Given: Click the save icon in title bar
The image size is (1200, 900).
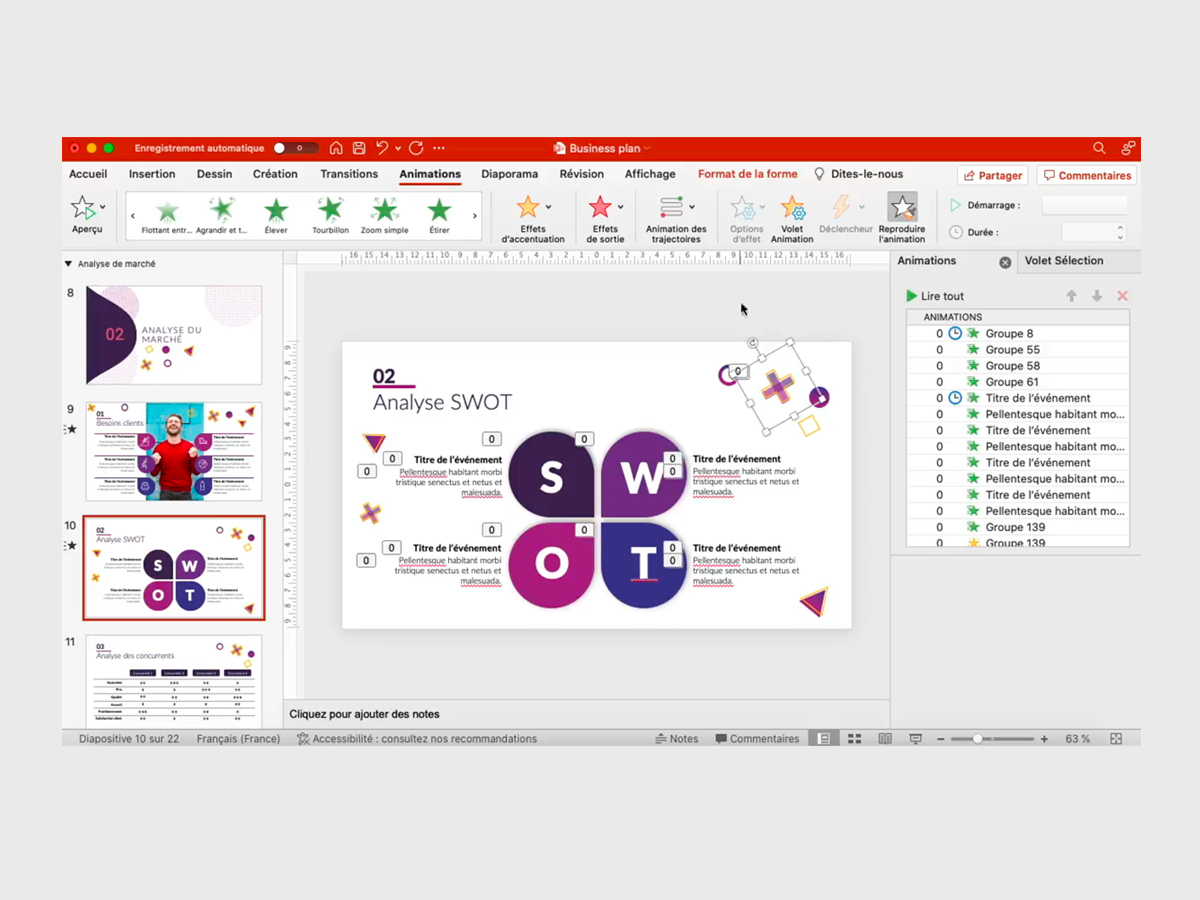Looking at the screenshot, I should click(x=359, y=148).
